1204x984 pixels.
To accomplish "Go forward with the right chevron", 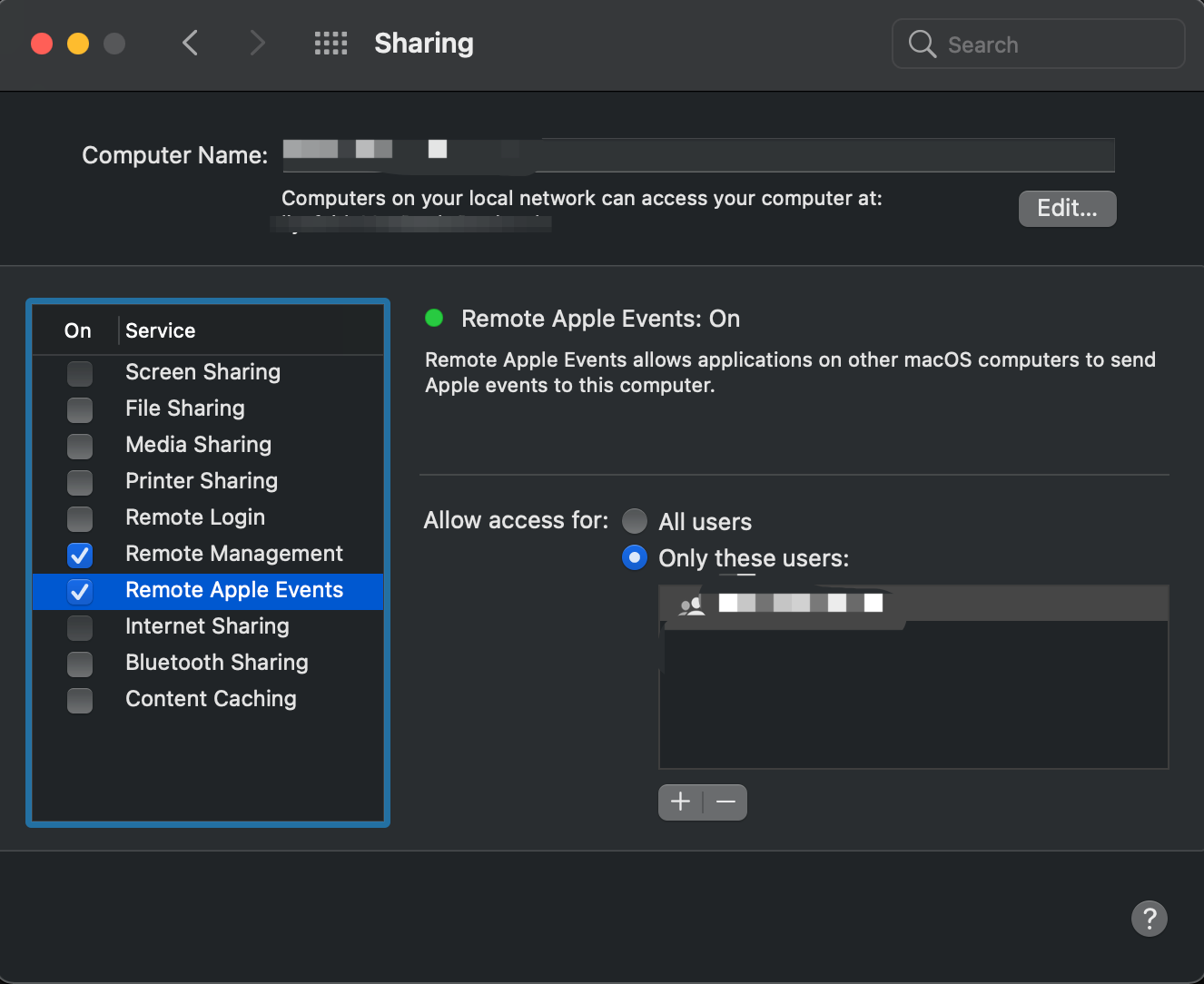I will pyautogui.click(x=258, y=43).
